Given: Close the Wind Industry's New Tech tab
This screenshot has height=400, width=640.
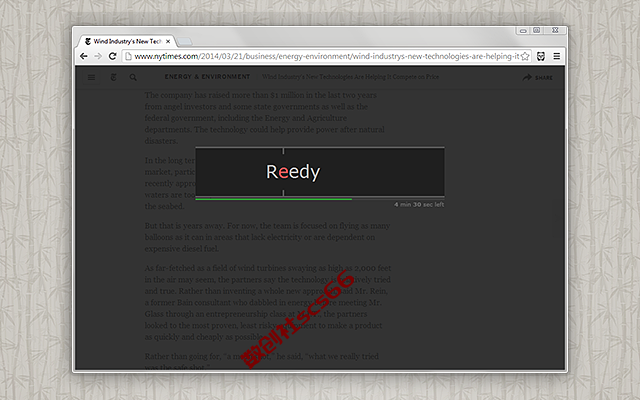Looking at the screenshot, I should 168,41.
